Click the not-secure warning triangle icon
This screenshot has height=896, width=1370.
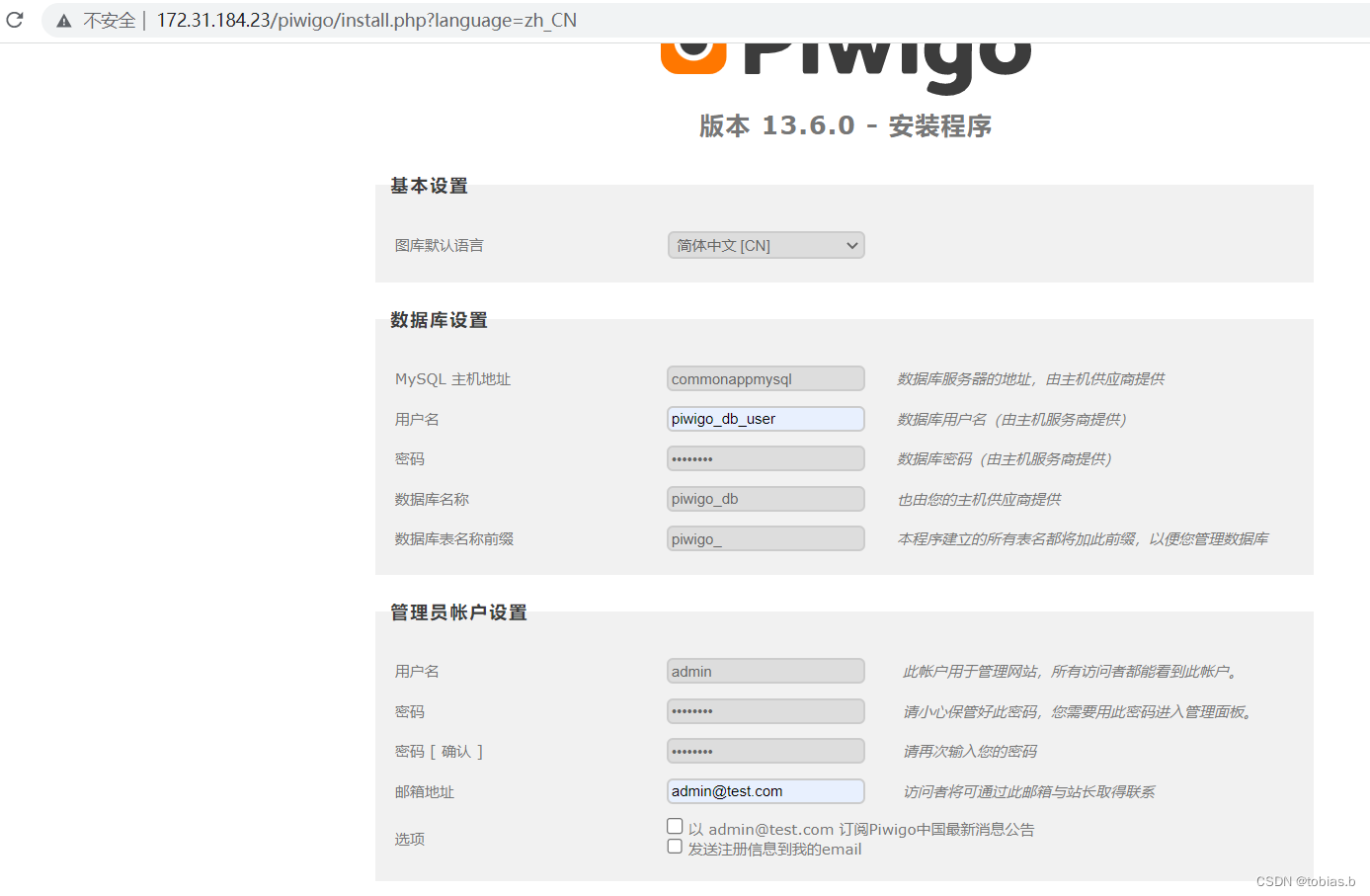click(64, 21)
